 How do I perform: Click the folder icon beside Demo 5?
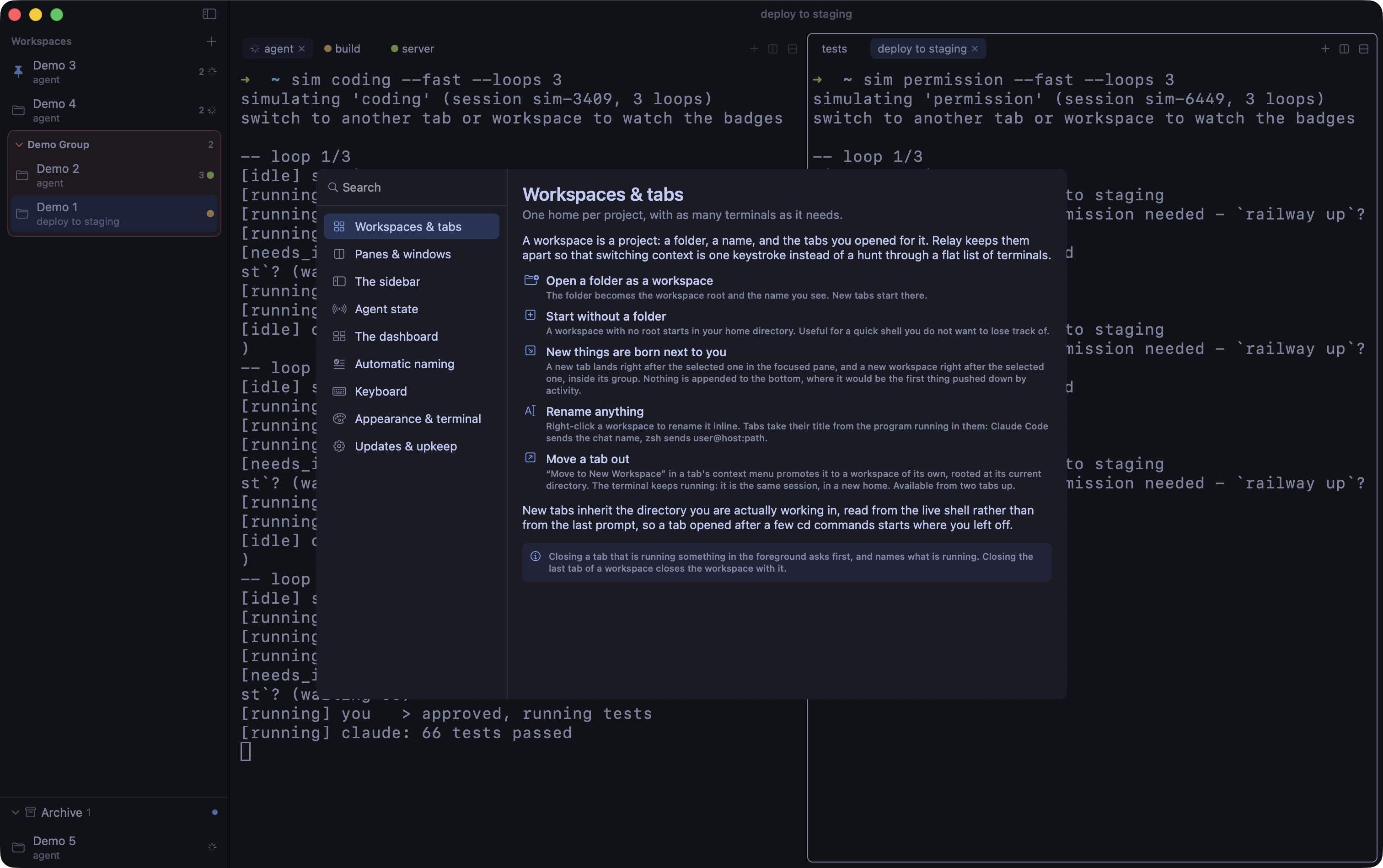pyautogui.click(x=18, y=847)
